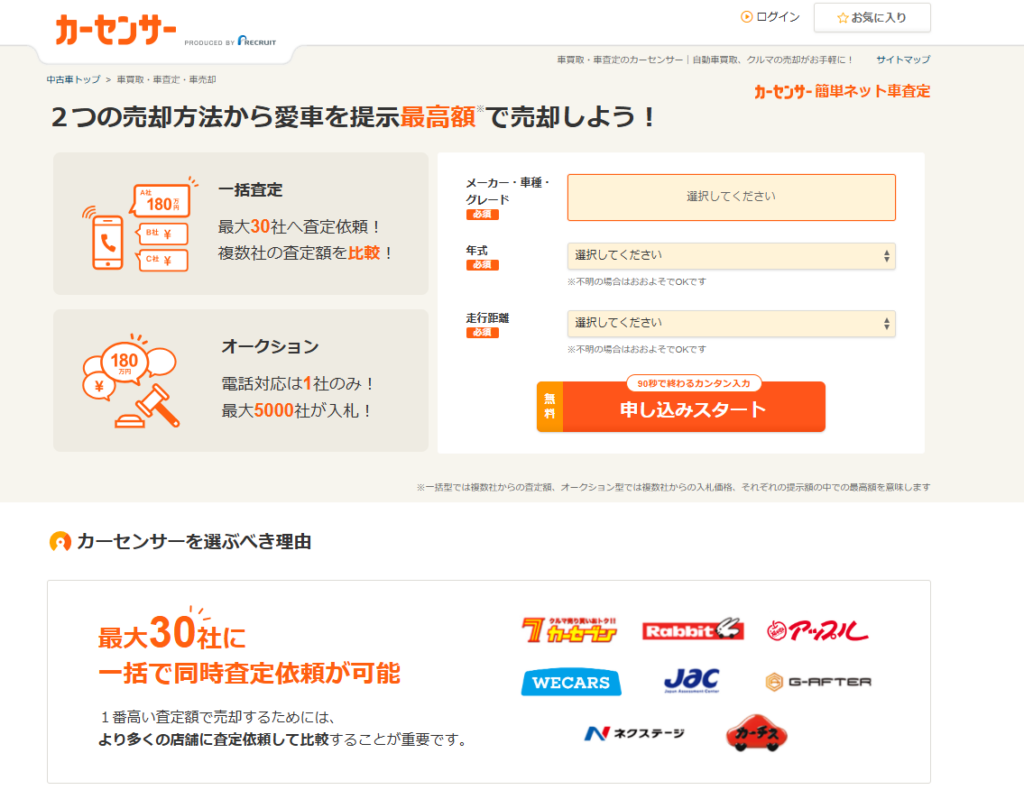Click 一括で同時査定依頼が可能 heading

(x=249, y=673)
